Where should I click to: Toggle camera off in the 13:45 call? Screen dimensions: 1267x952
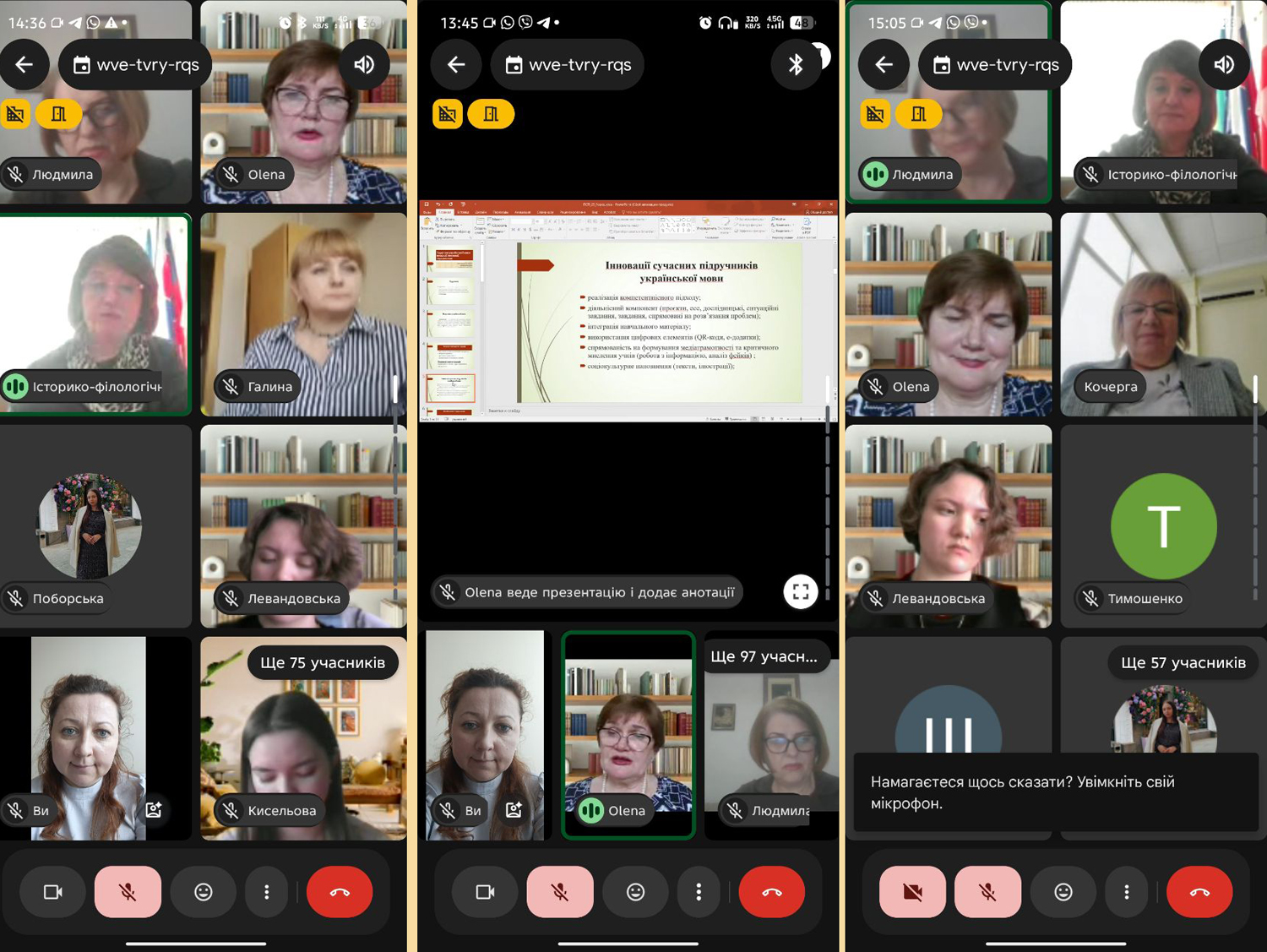click(x=485, y=892)
